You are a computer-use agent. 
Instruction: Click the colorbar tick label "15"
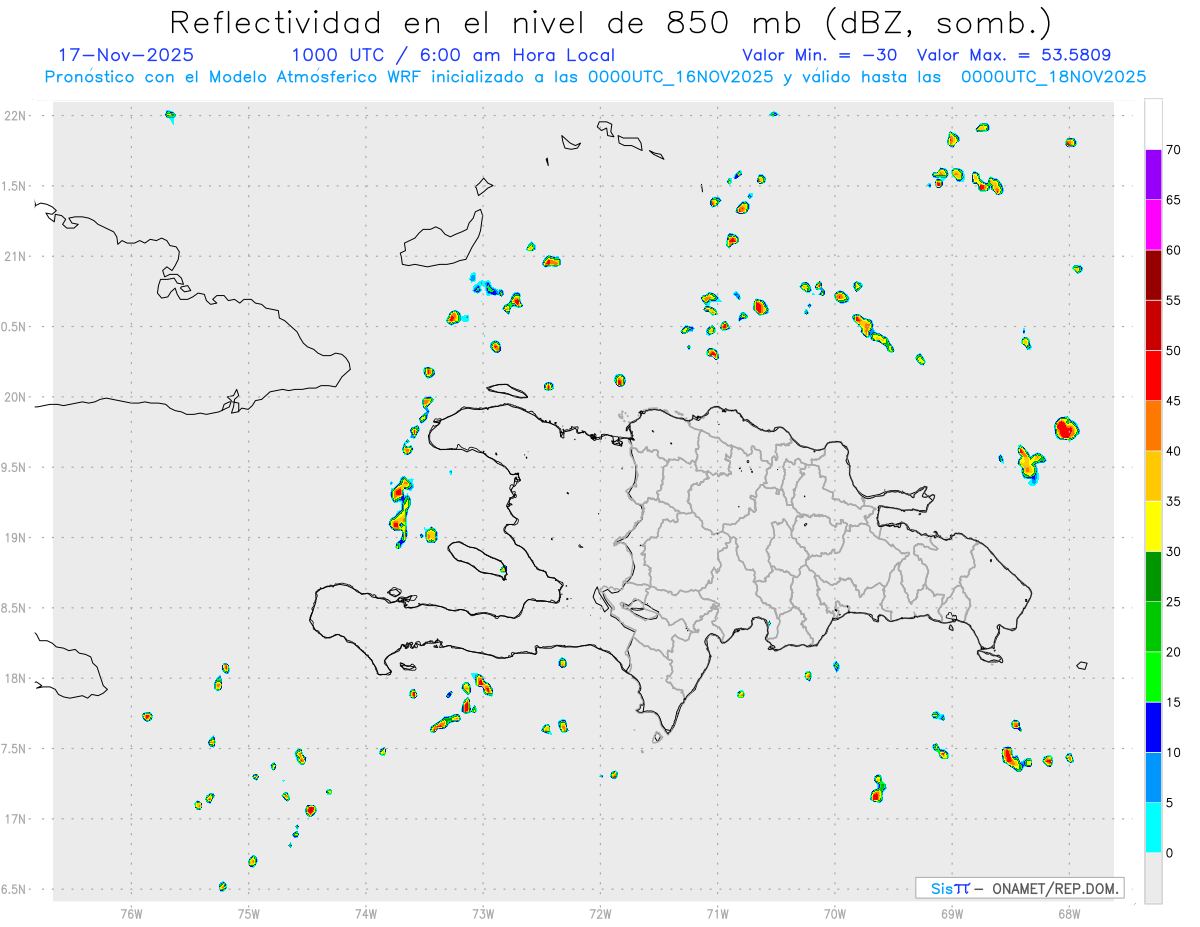click(1173, 702)
